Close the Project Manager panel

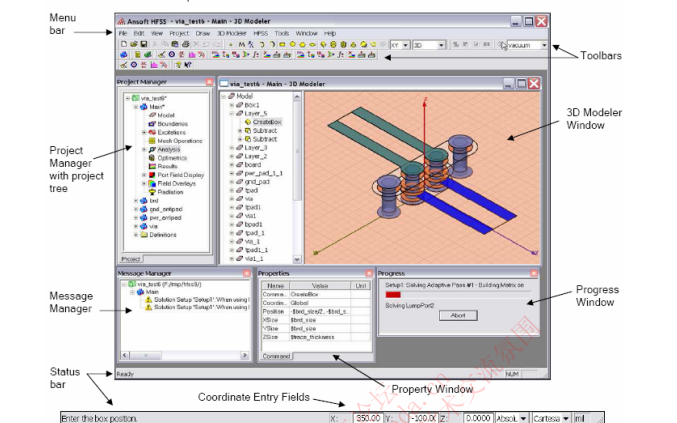209,82
